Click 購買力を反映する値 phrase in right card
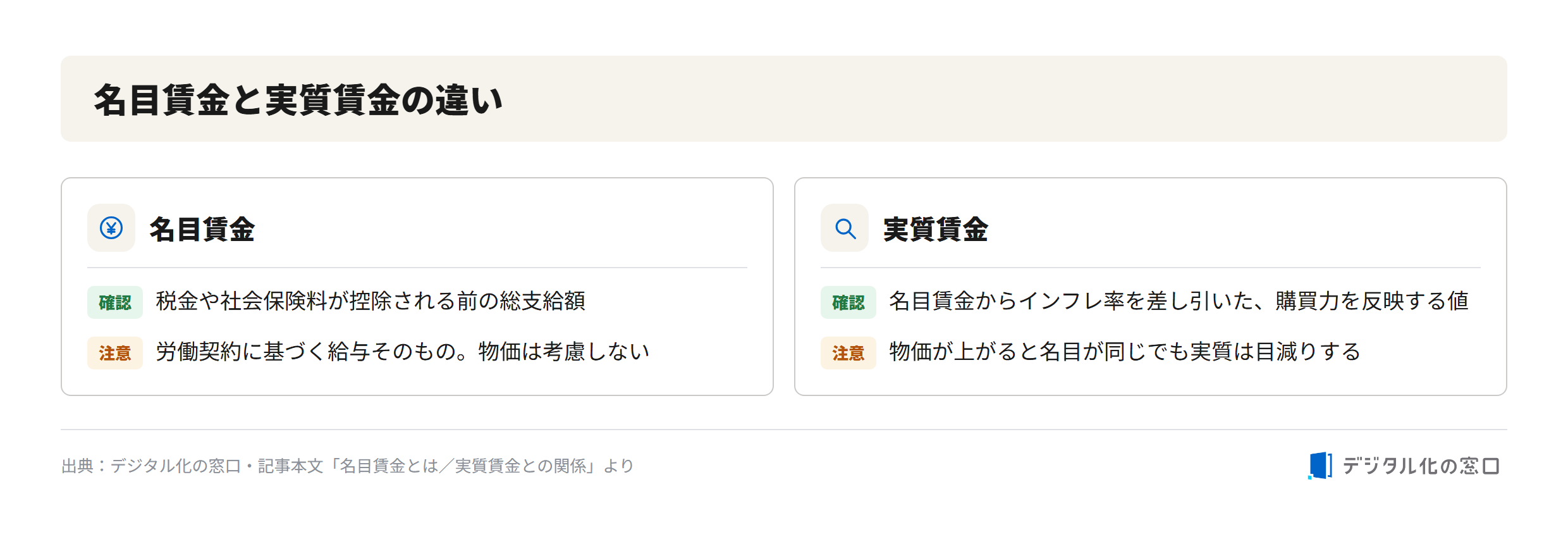1568x539 pixels. (x=1371, y=301)
